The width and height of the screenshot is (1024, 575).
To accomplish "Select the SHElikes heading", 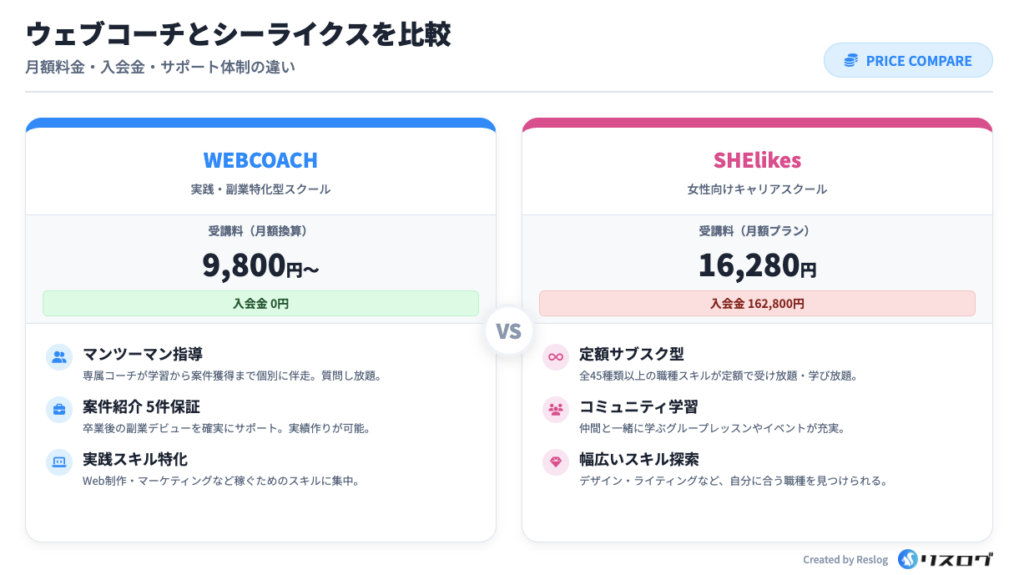I will (x=757, y=161).
